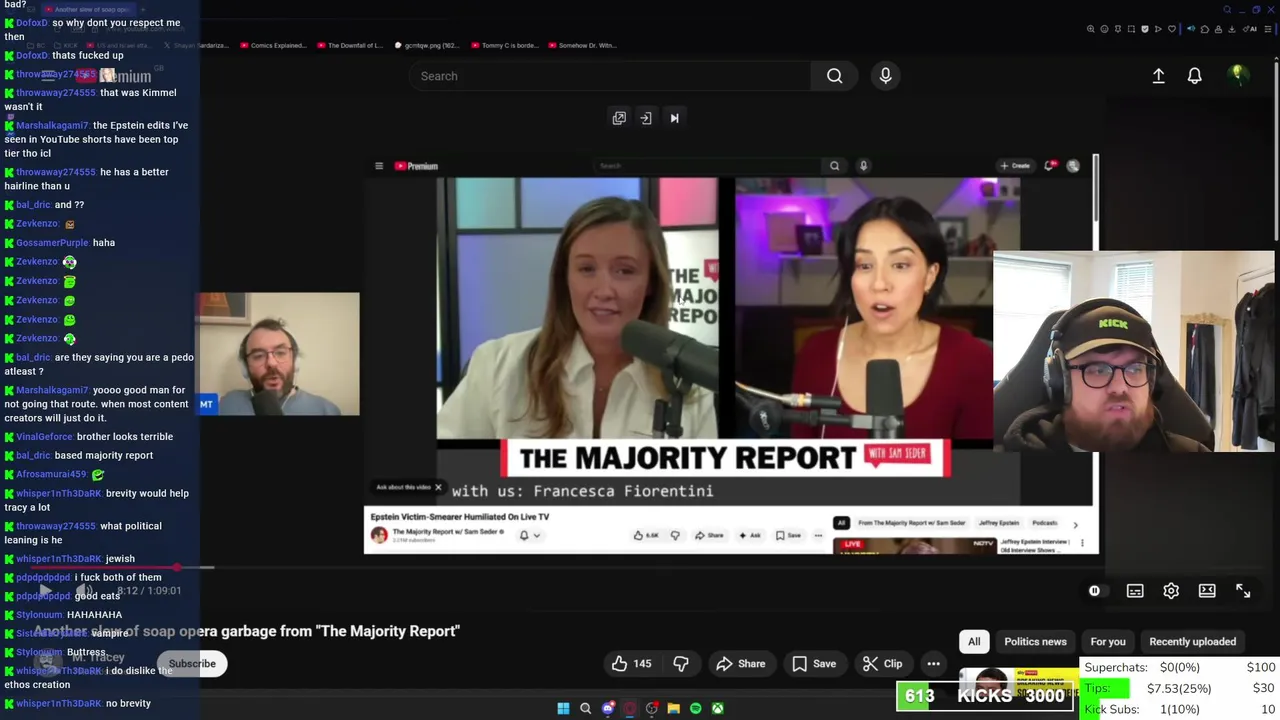The image size is (1280, 720).
Task: Click the Create button in embedded YouTube page
Action: (1015, 166)
